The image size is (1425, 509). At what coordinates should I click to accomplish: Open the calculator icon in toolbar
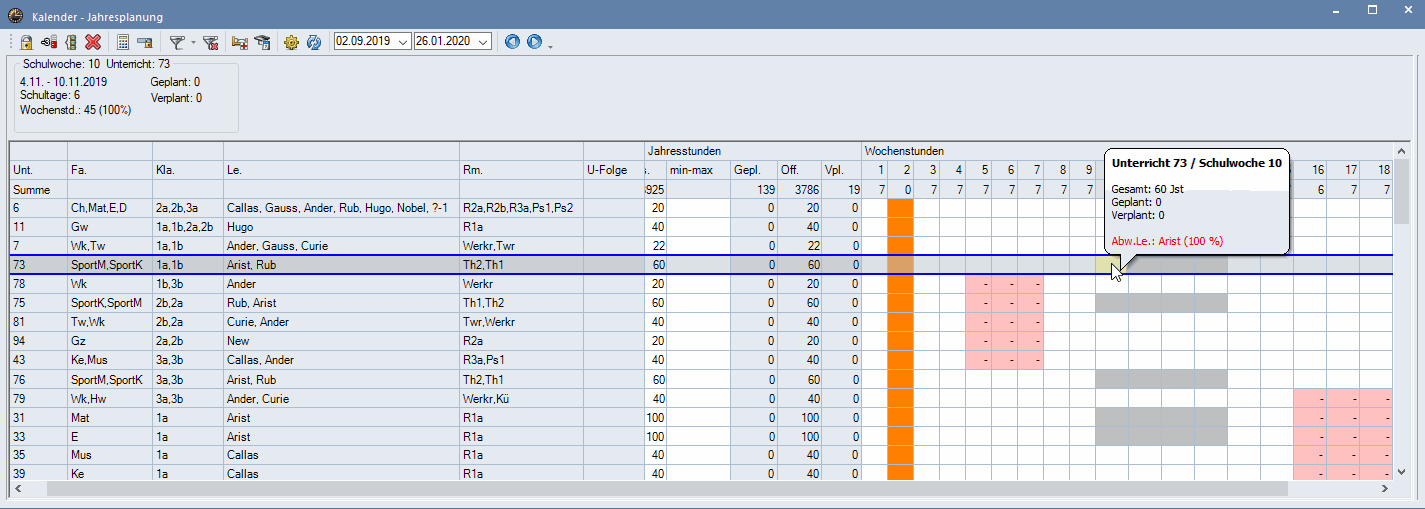(123, 42)
